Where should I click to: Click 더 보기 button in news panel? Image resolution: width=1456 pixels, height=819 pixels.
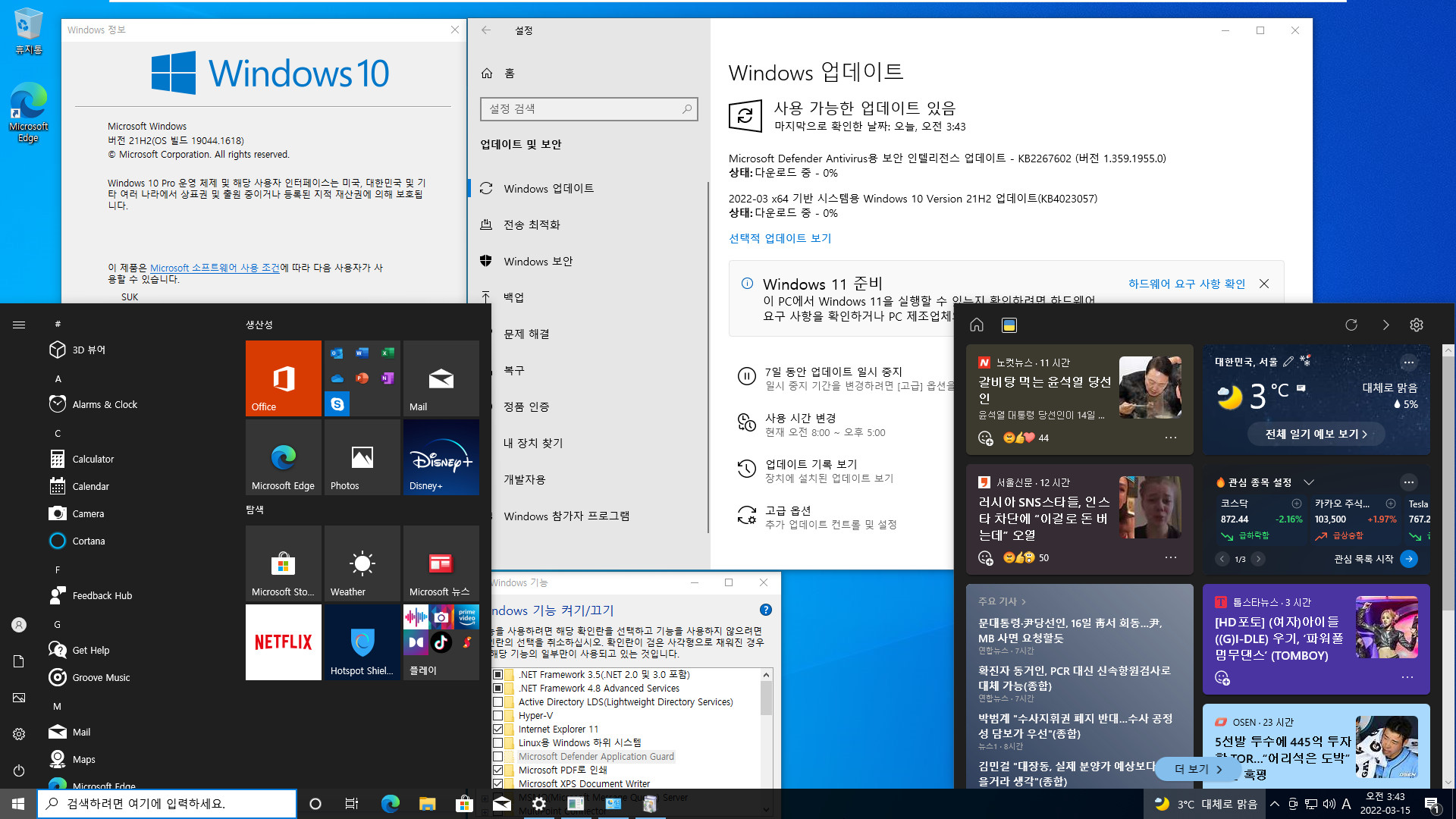1198,769
